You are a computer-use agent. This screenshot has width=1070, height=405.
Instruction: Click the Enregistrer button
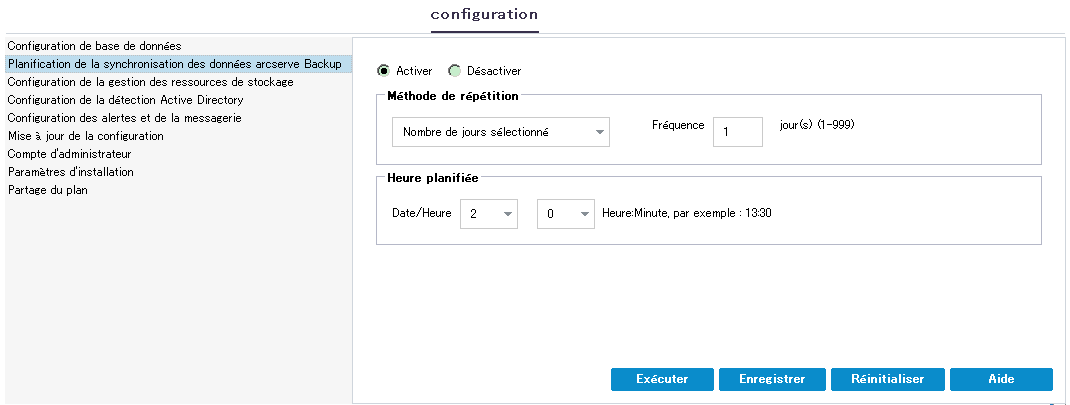772,379
